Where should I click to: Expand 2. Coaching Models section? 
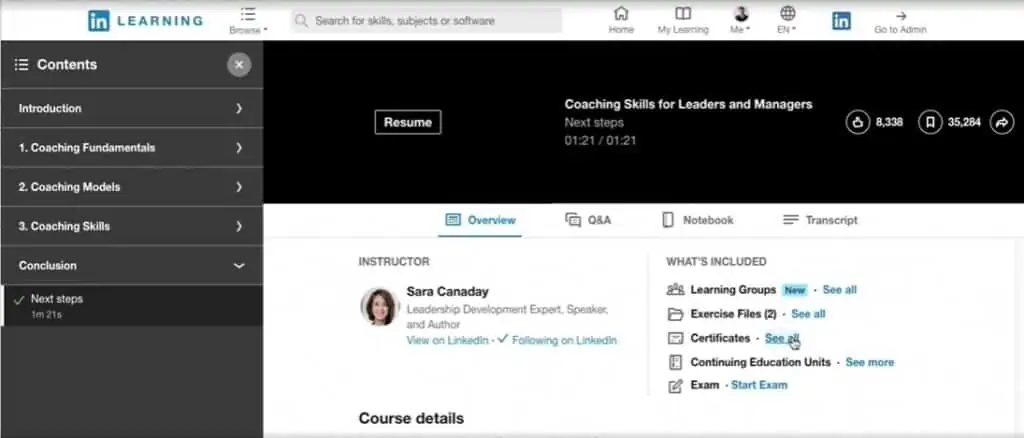pyautogui.click(x=132, y=187)
